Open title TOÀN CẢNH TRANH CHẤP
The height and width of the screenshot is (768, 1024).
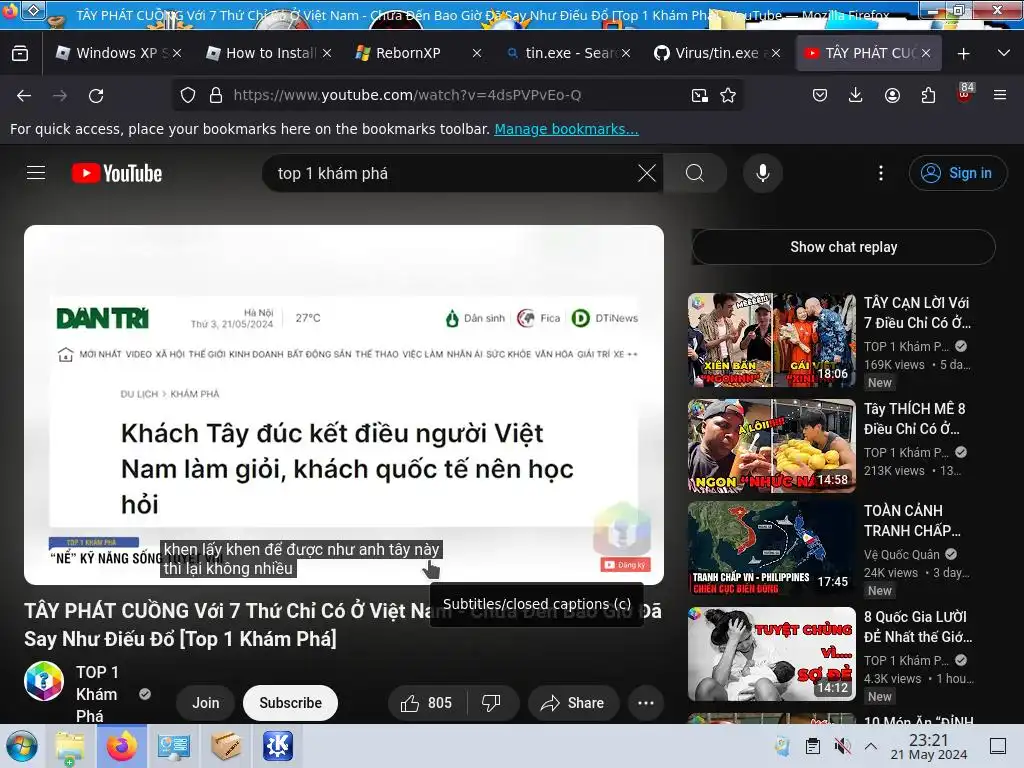(912, 520)
